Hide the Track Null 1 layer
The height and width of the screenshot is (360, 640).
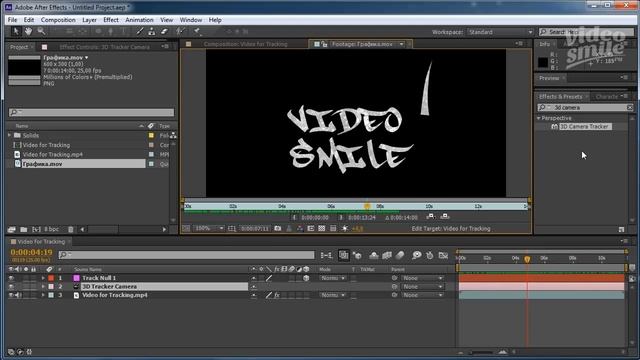(11, 278)
